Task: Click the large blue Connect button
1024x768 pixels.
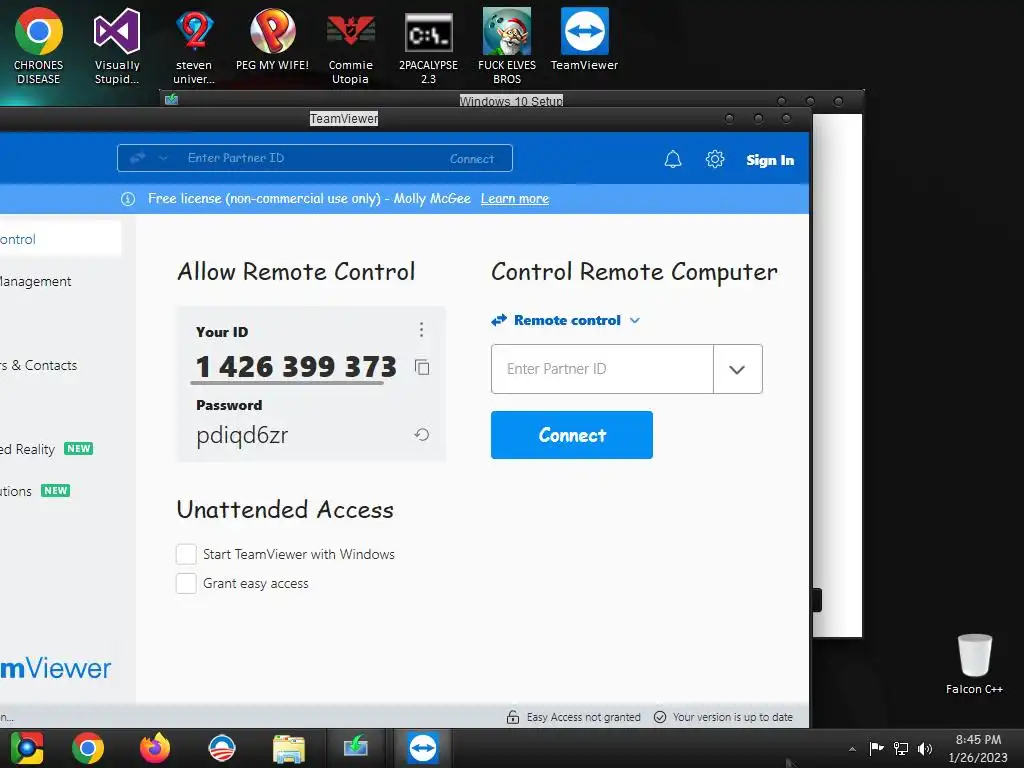Action: (571, 435)
